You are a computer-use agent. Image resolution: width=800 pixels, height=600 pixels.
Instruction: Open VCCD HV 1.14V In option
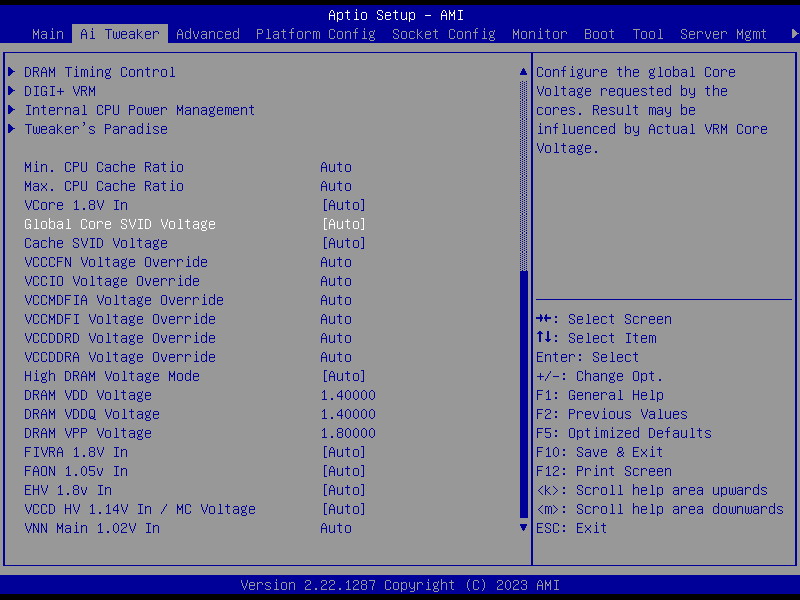[x=344, y=509]
